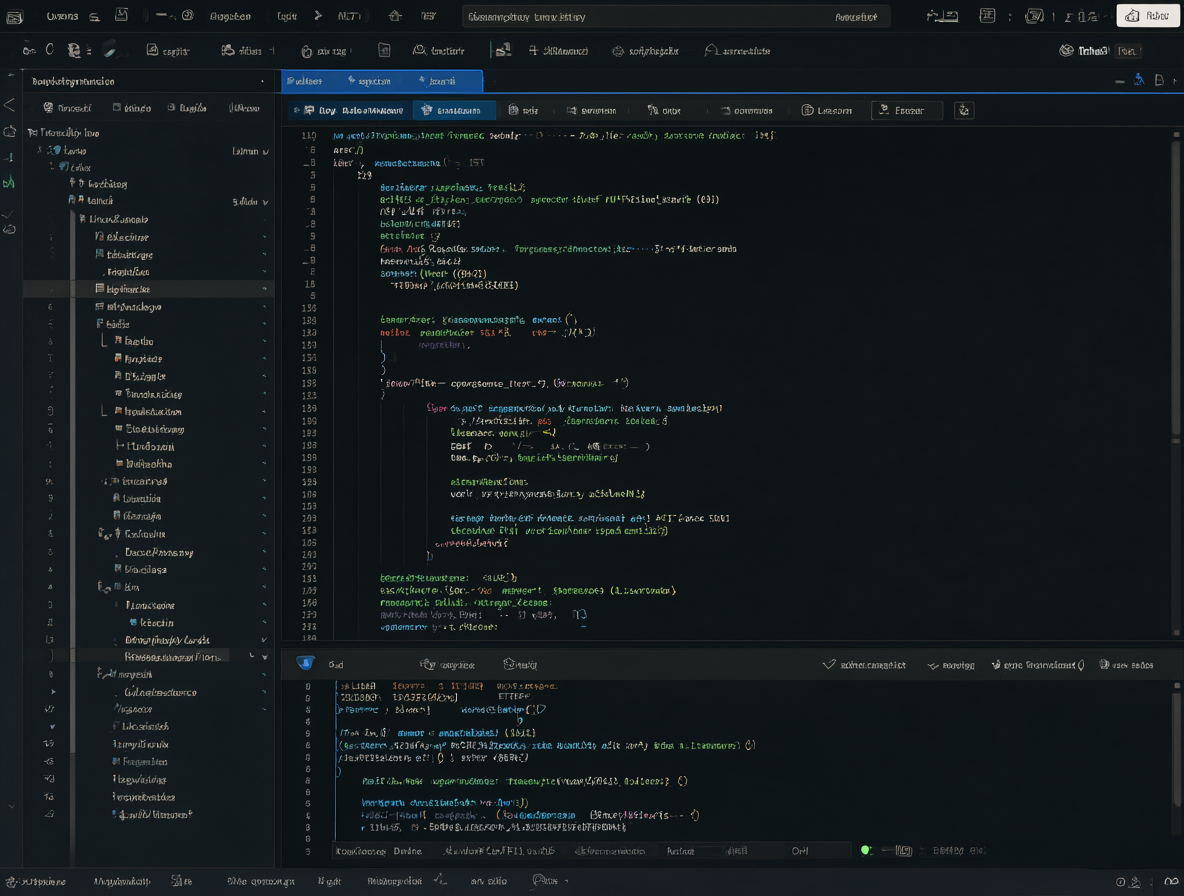Click the blue person icon right of the editor tabs
This screenshot has height=896, width=1184.
1139,80
